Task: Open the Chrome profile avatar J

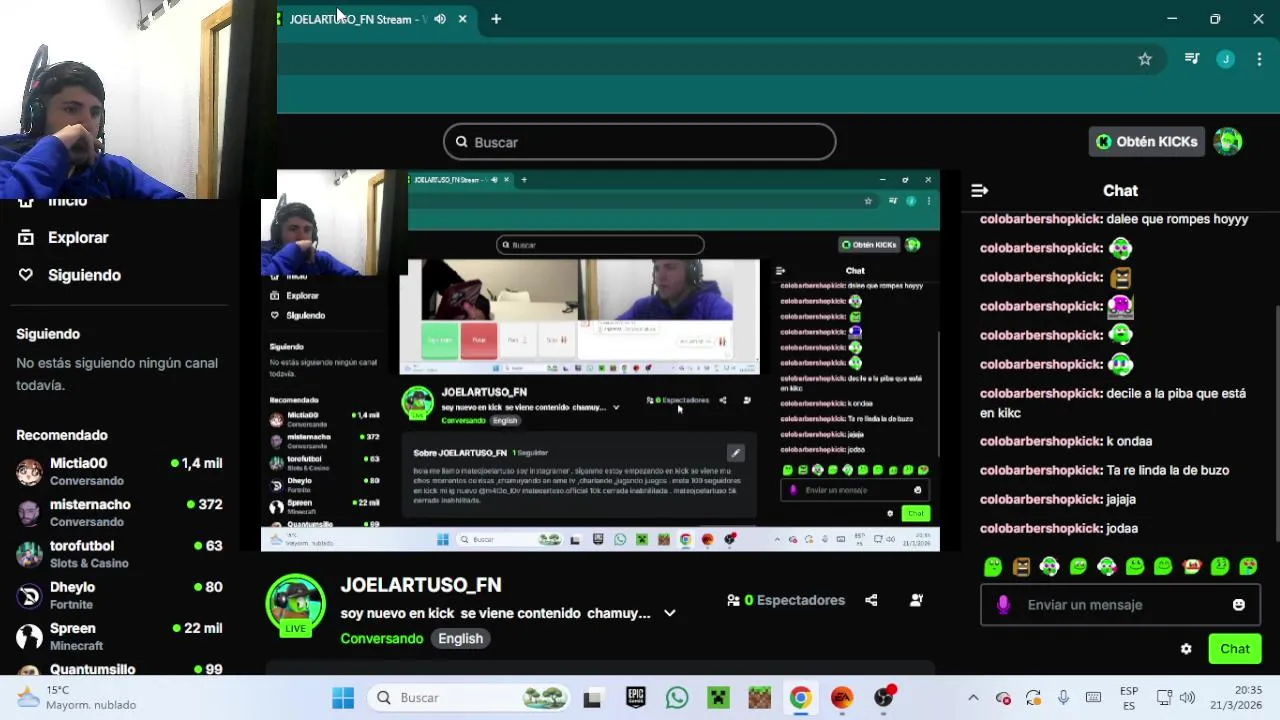Action: (x=1226, y=59)
